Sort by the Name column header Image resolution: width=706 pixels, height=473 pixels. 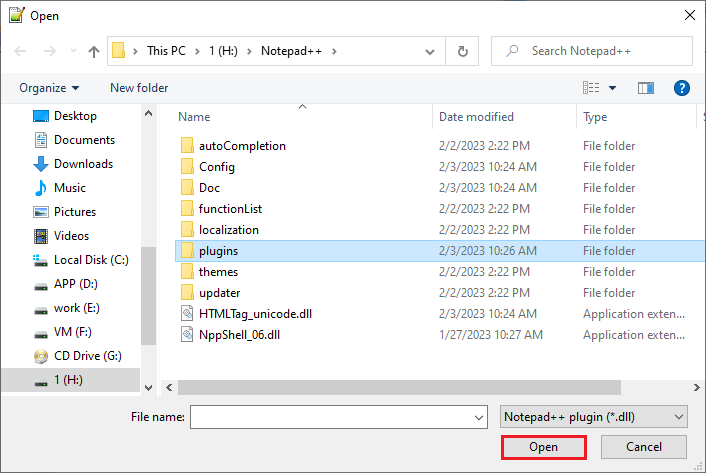(194, 117)
